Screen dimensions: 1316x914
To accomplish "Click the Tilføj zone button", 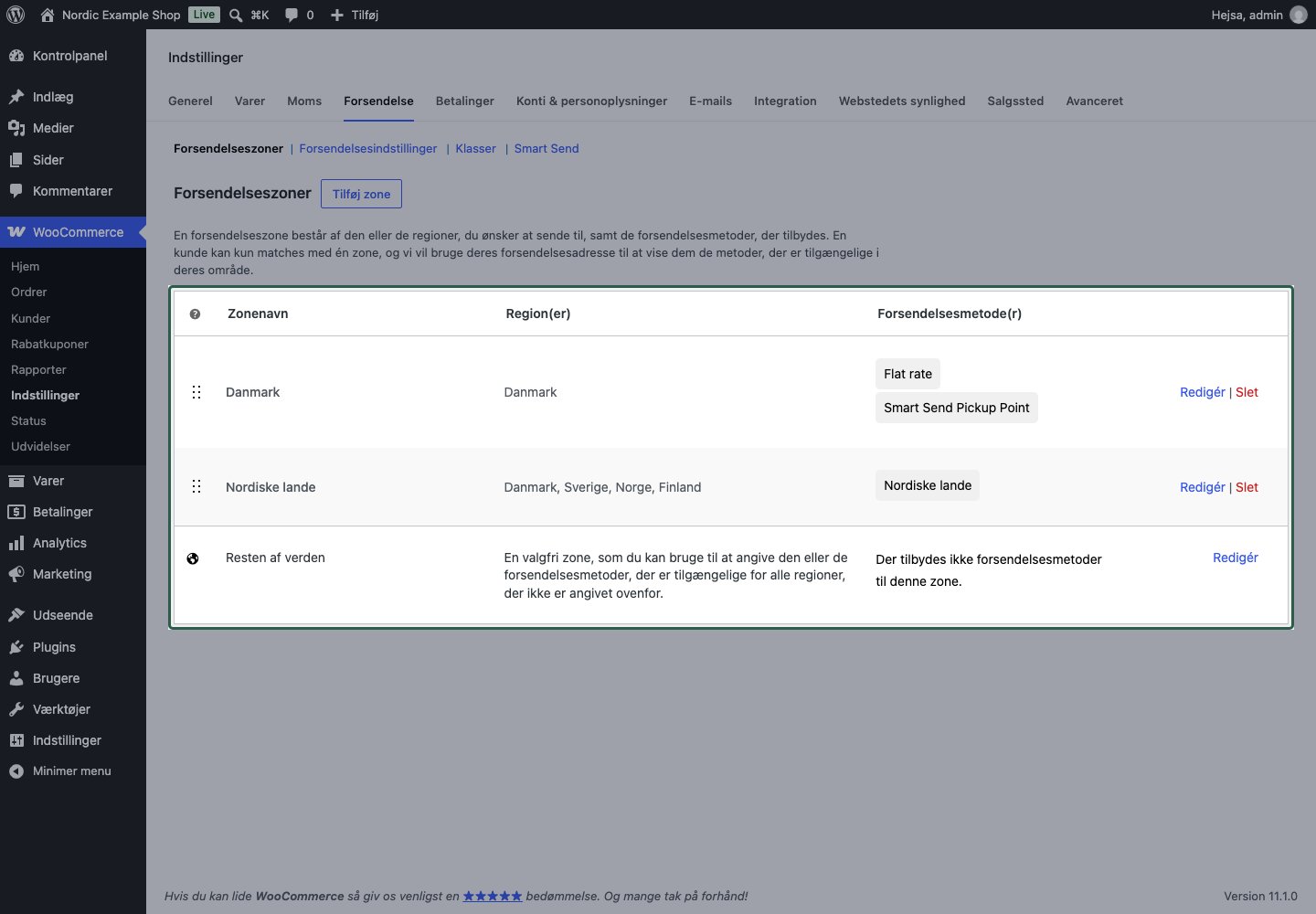I will pyautogui.click(x=361, y=194).
